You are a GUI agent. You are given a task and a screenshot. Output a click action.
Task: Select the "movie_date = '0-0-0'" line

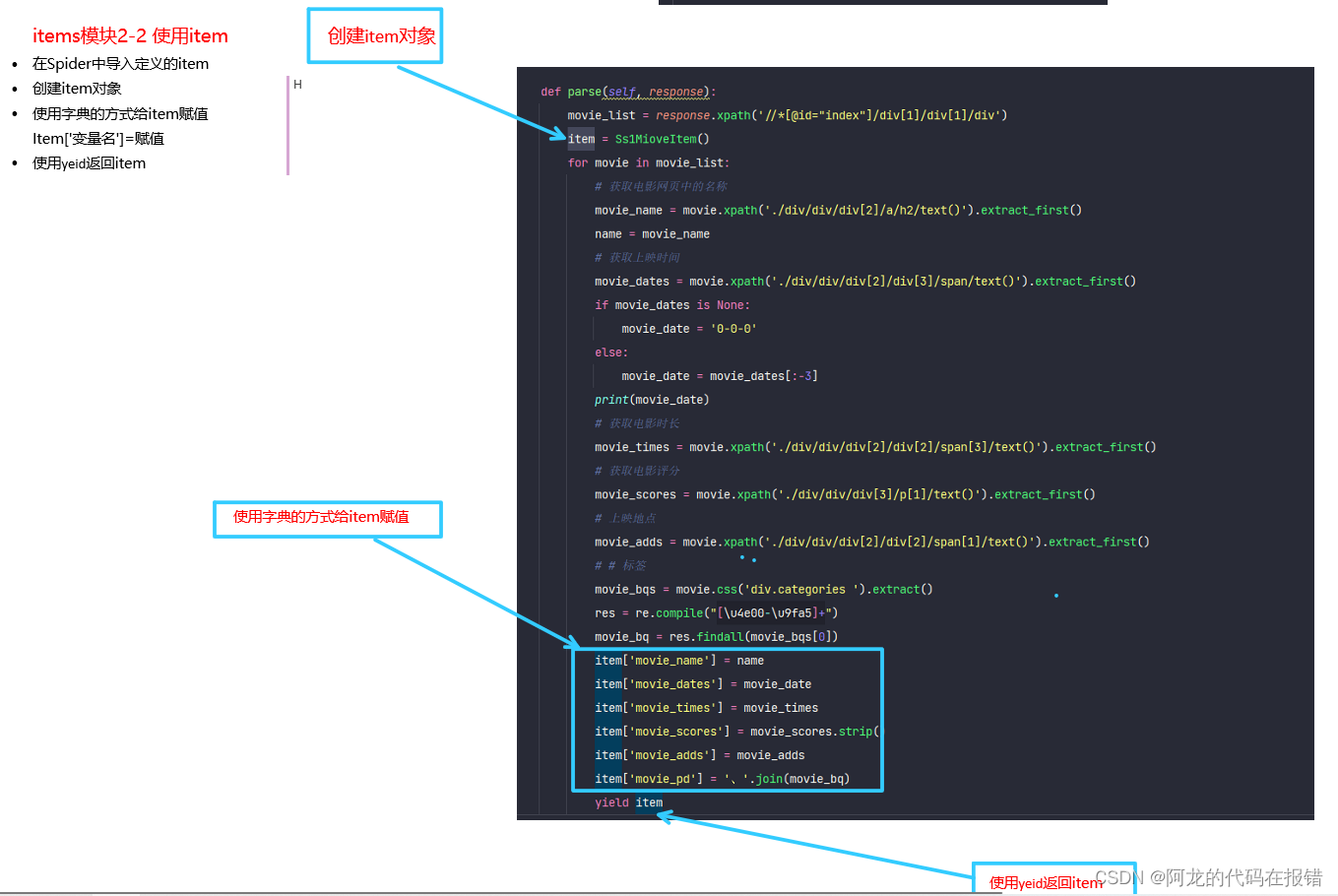(689, 329)
